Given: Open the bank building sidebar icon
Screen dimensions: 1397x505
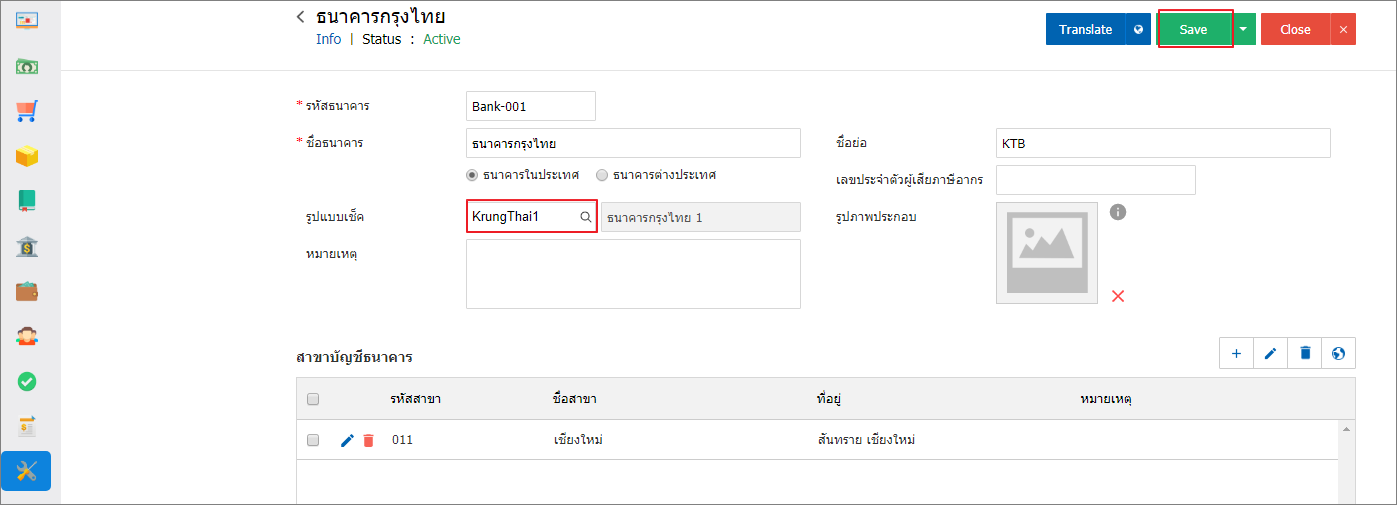Looking at the screenshot, I should 27,246.
